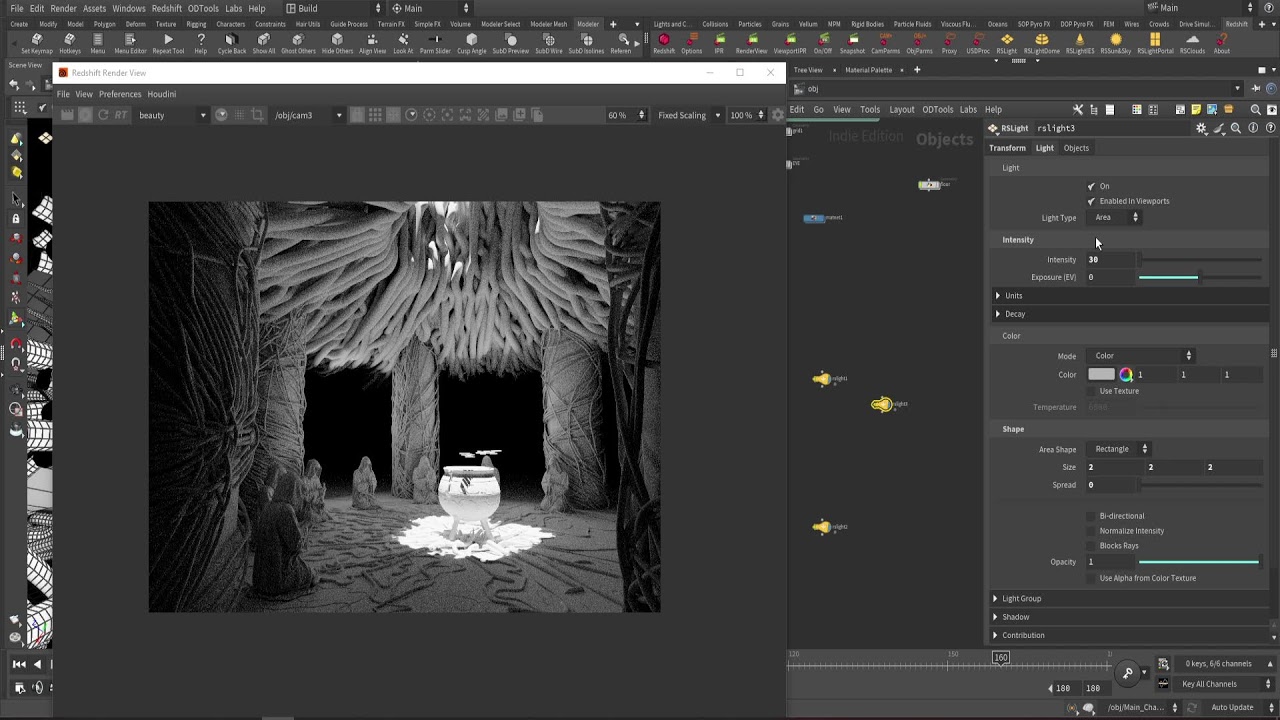Open the Redshift menu in main menu bar
1280x720 pixels.
coord(166,8)
